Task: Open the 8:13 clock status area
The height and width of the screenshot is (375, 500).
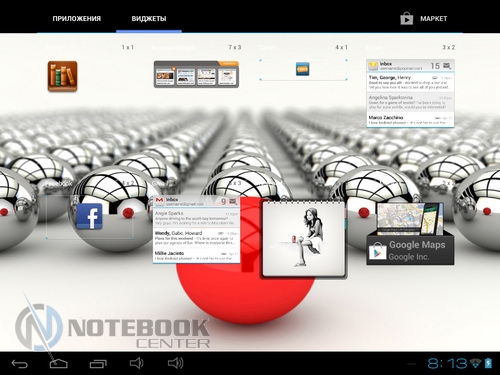Action: click(447, 363)
